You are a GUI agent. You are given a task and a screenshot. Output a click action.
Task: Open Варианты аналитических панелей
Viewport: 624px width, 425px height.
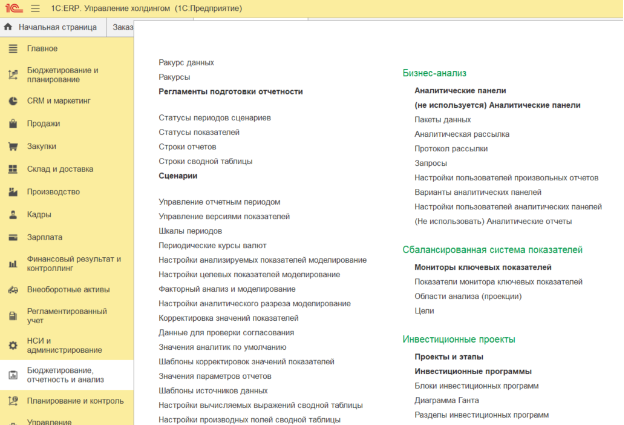[478, 192]
